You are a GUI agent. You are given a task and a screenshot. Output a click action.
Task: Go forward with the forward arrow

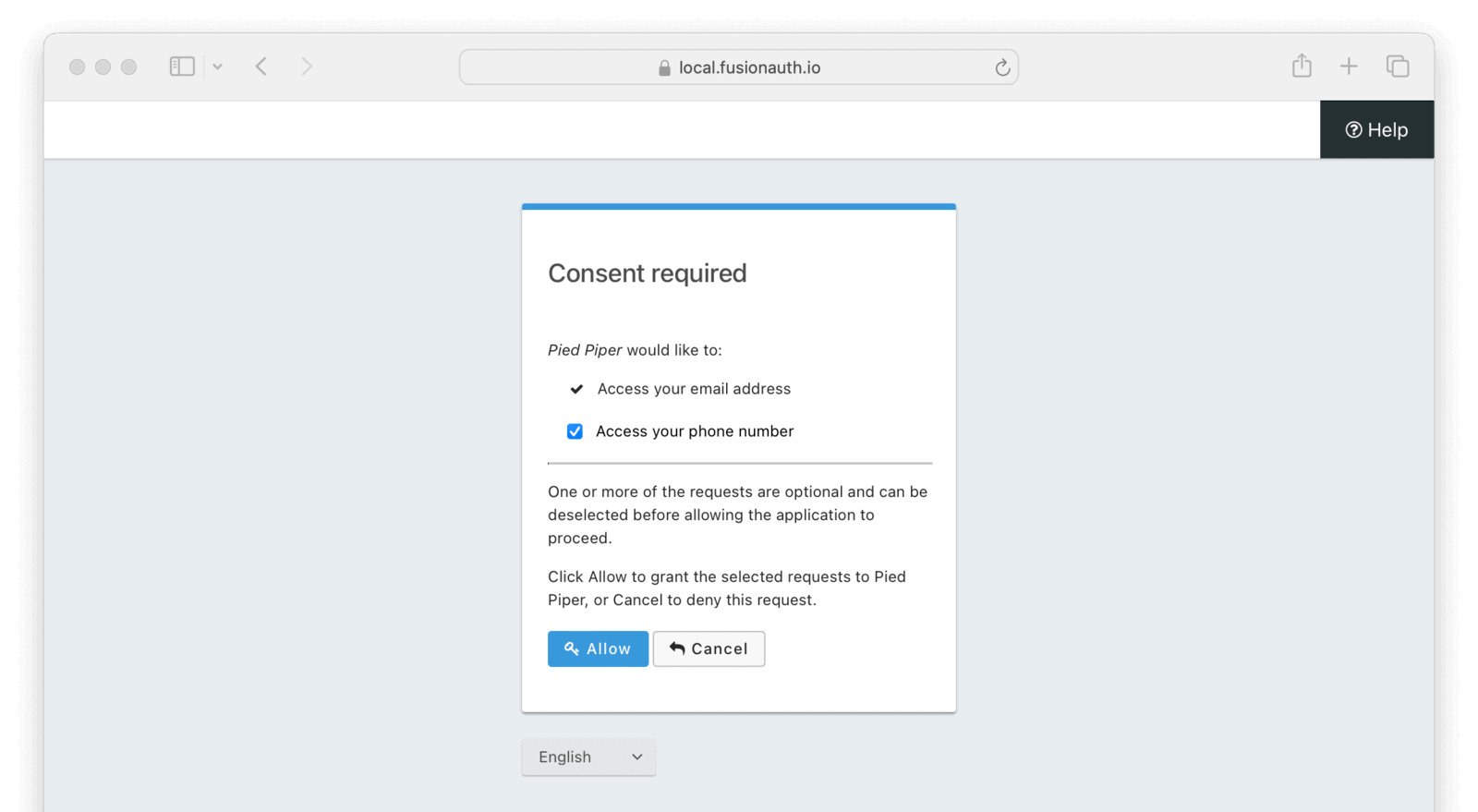pyautogui.click(x=307, y=67)
